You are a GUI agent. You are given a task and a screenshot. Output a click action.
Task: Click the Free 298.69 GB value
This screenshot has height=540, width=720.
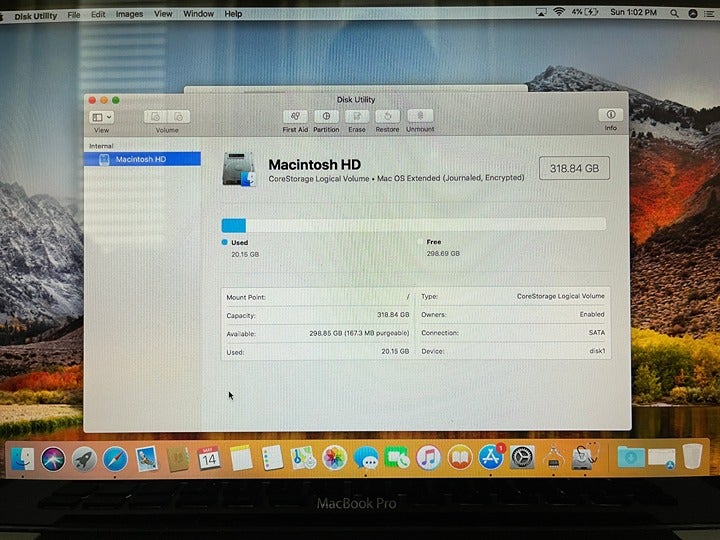click(x=443, y=253)
